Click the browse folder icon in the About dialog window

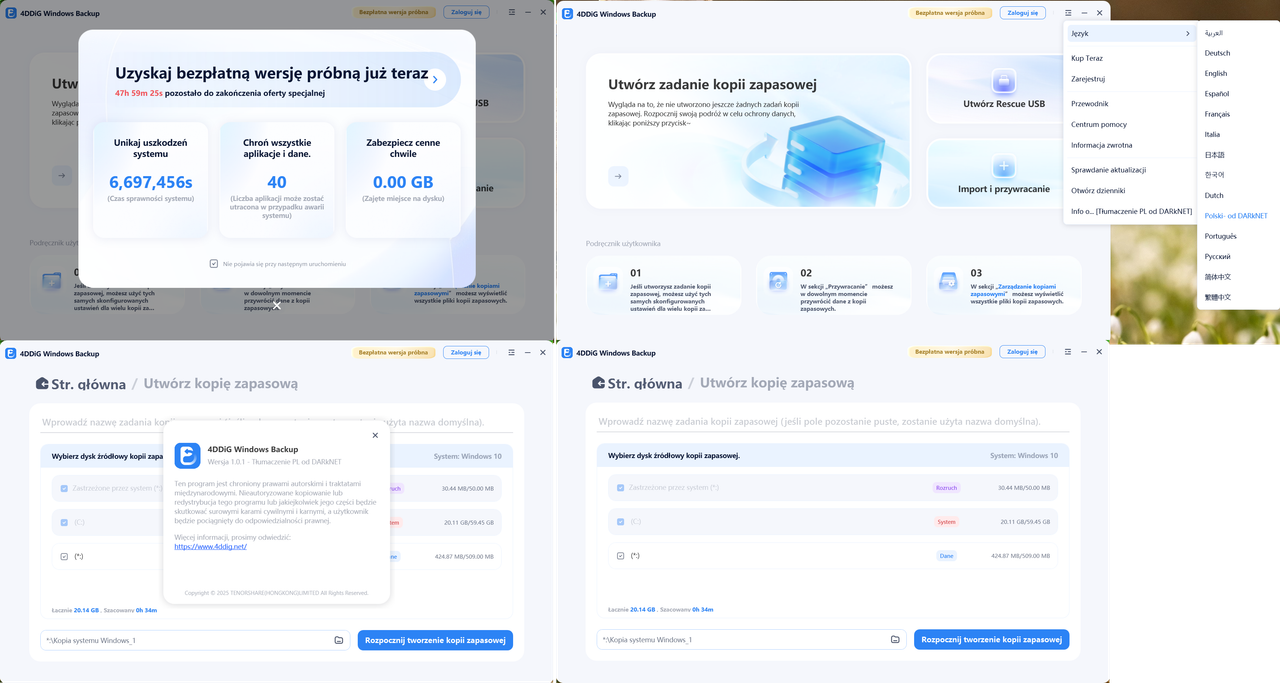click(x=339, y=640)
